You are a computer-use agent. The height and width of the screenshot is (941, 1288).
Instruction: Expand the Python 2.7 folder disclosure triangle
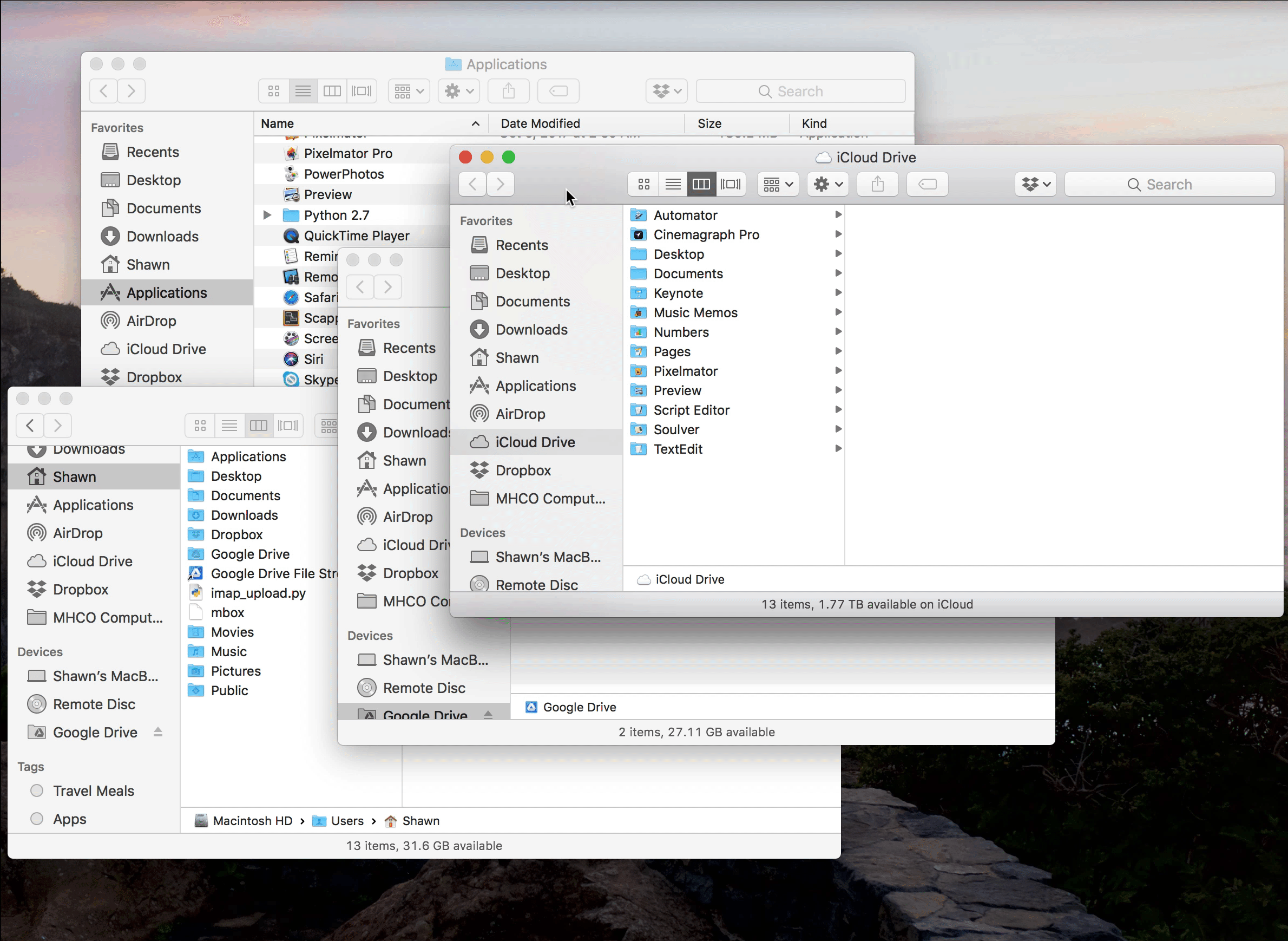click(266, 215)
